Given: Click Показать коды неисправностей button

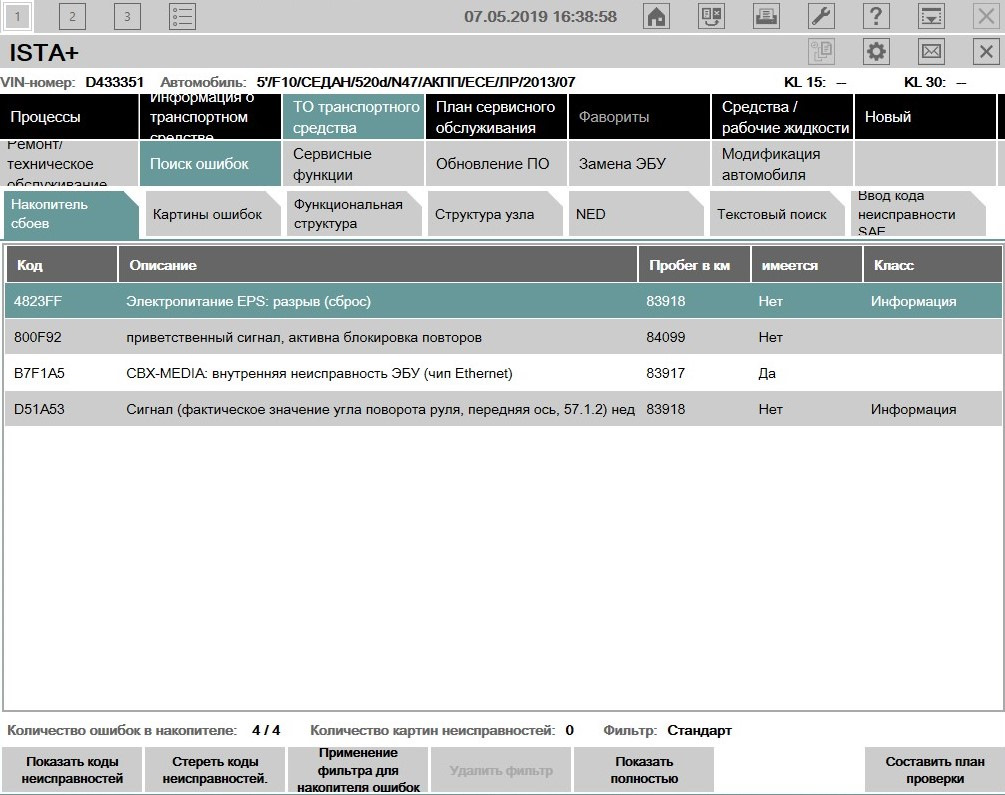Looking at the screenshot, I should 72,770.
